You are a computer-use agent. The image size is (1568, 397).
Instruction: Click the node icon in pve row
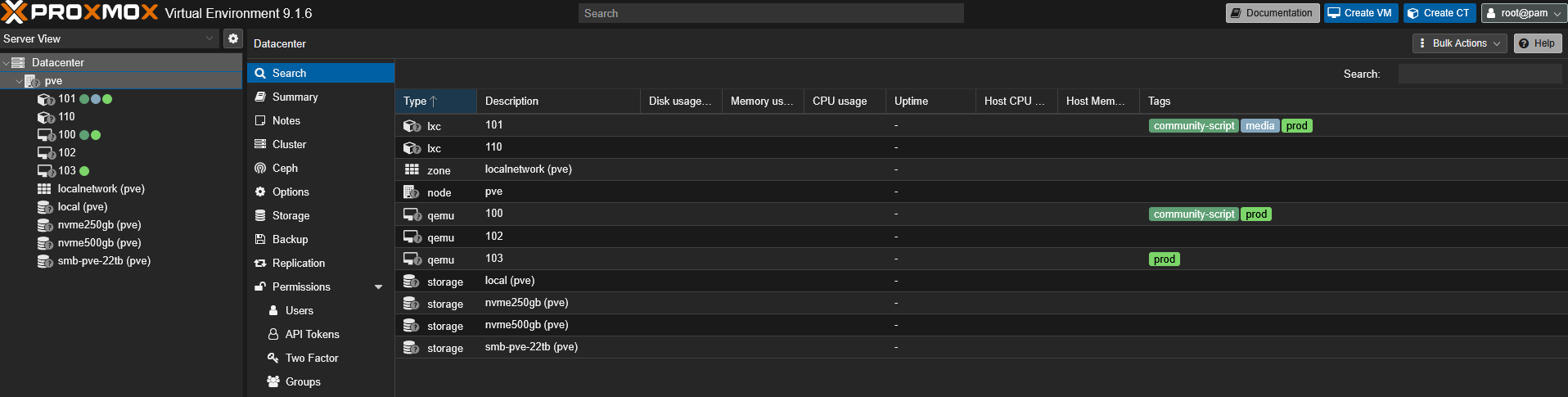point(412,192)
